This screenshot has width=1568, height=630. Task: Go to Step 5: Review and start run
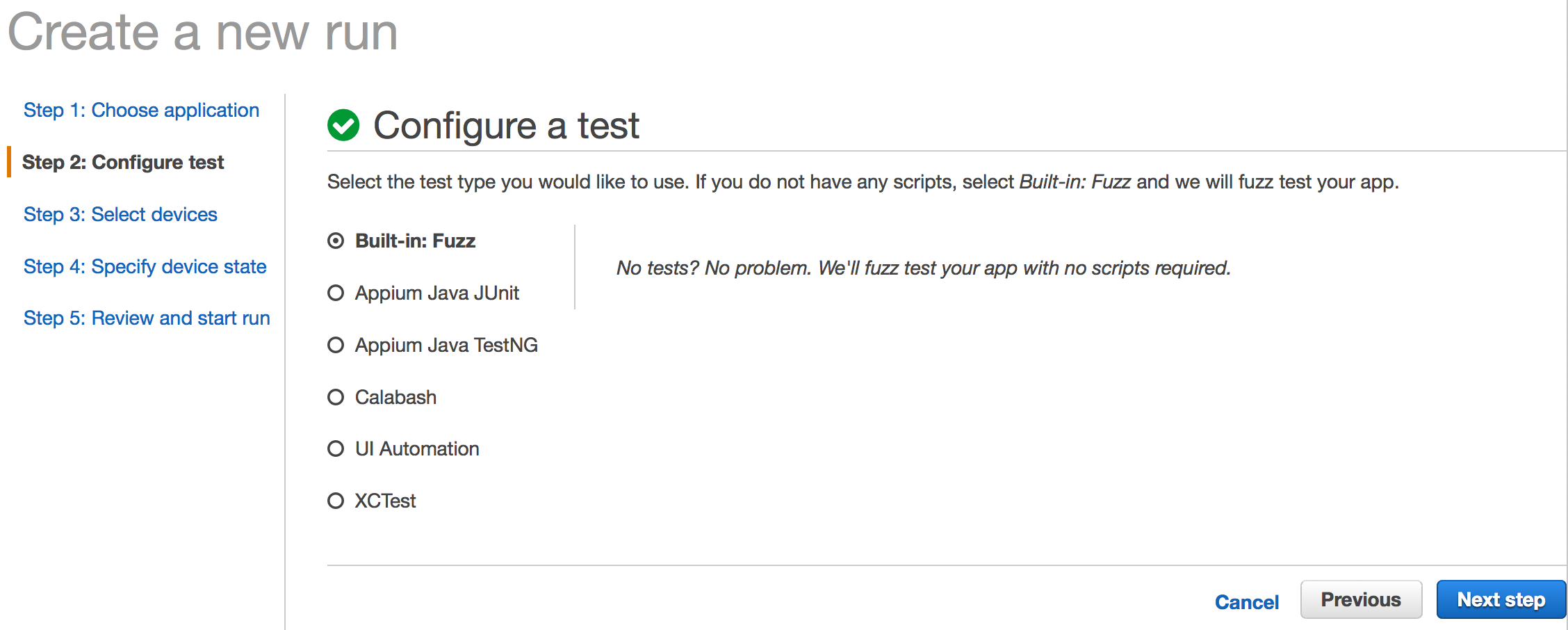(147, 318)
